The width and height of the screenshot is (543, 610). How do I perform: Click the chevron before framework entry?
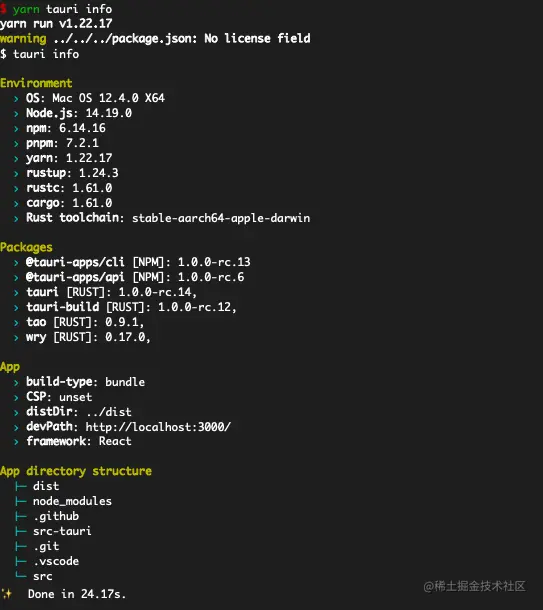tap(16, 442)
